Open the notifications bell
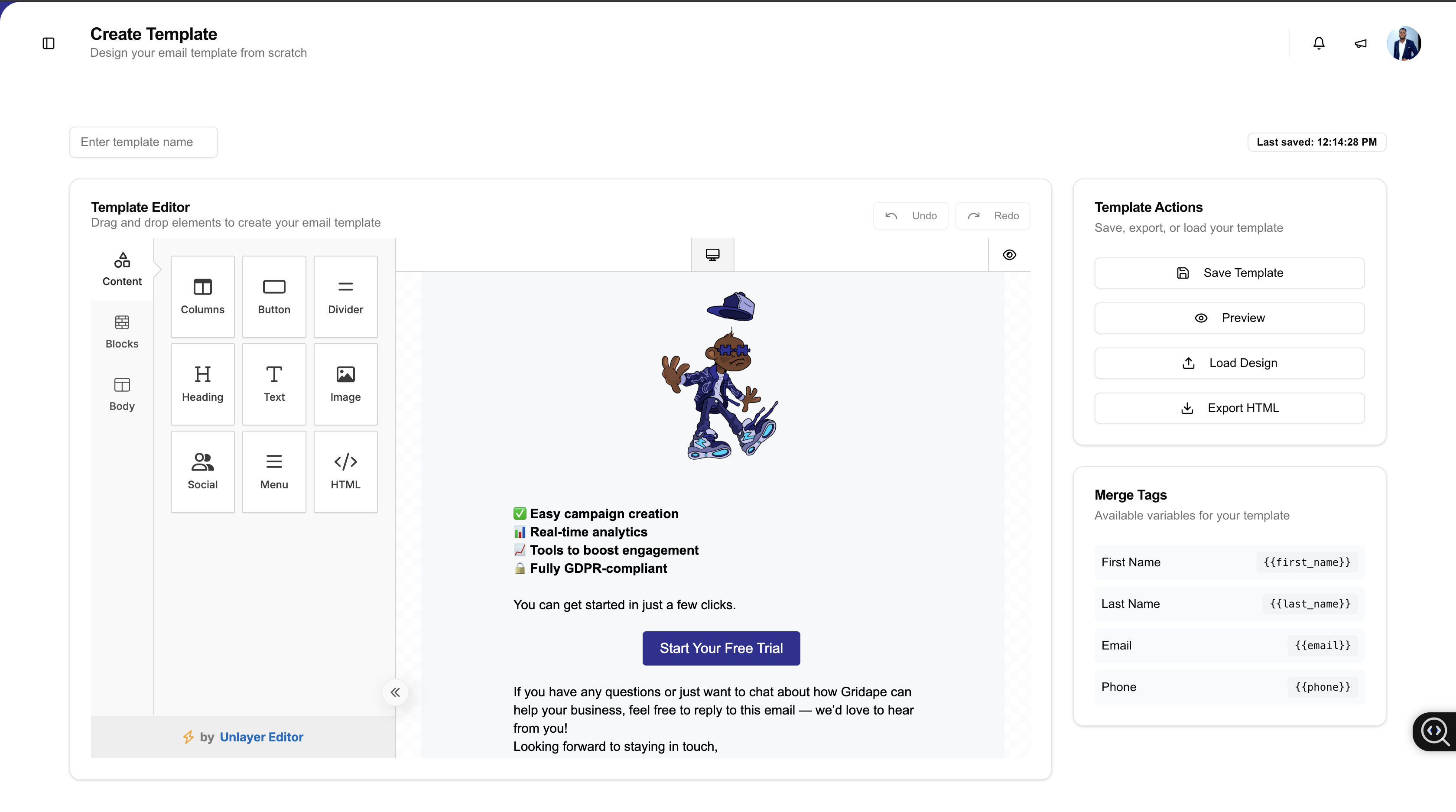Screen dimensions: 1456x812 1319,43
